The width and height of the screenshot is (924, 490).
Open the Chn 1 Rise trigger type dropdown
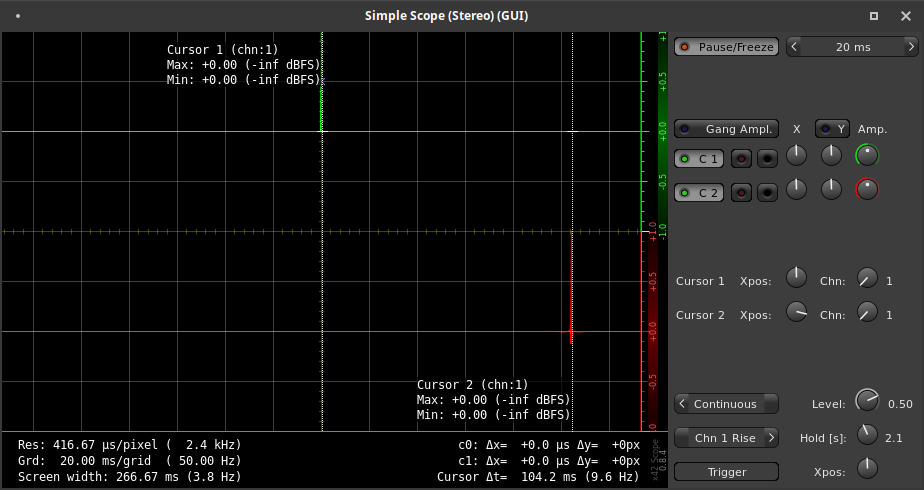[x=726, y=438]
